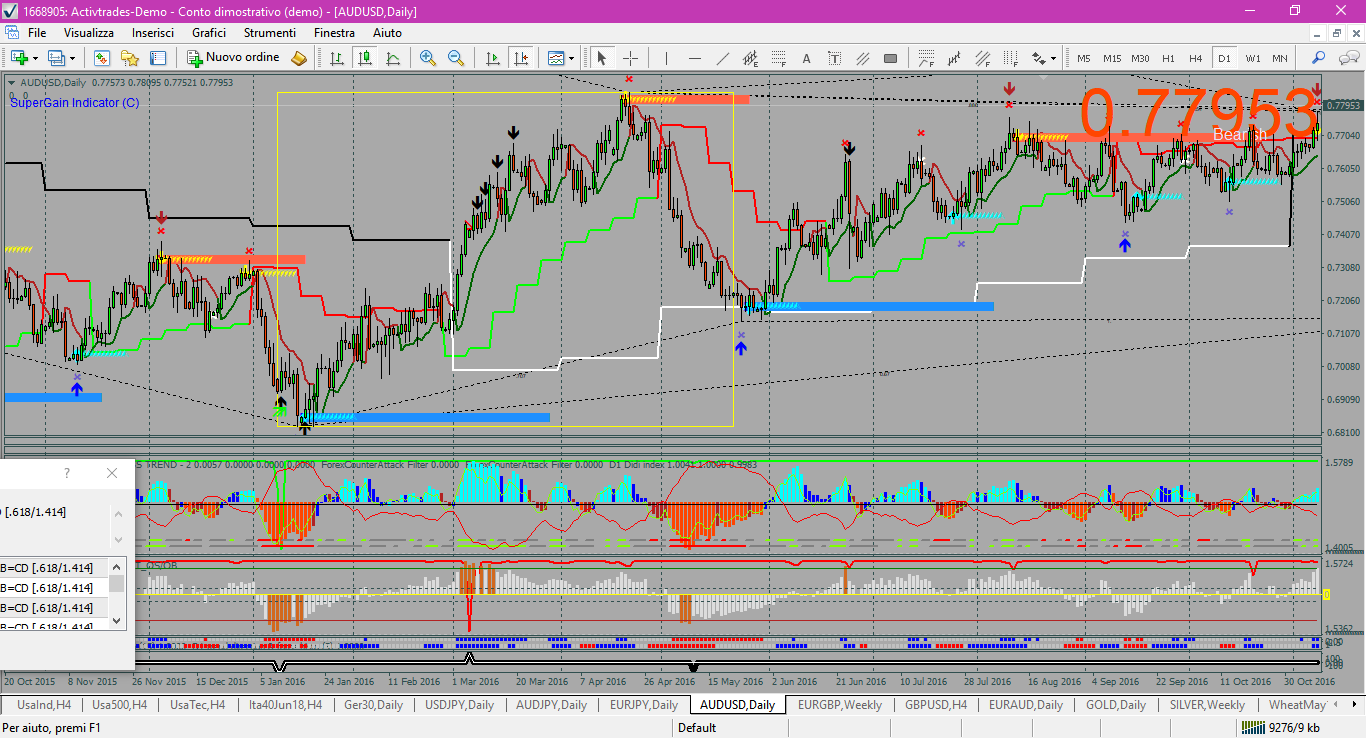1366x738 pixels.
Task: Open the Aiuto menu
Action: click(387, 33)
